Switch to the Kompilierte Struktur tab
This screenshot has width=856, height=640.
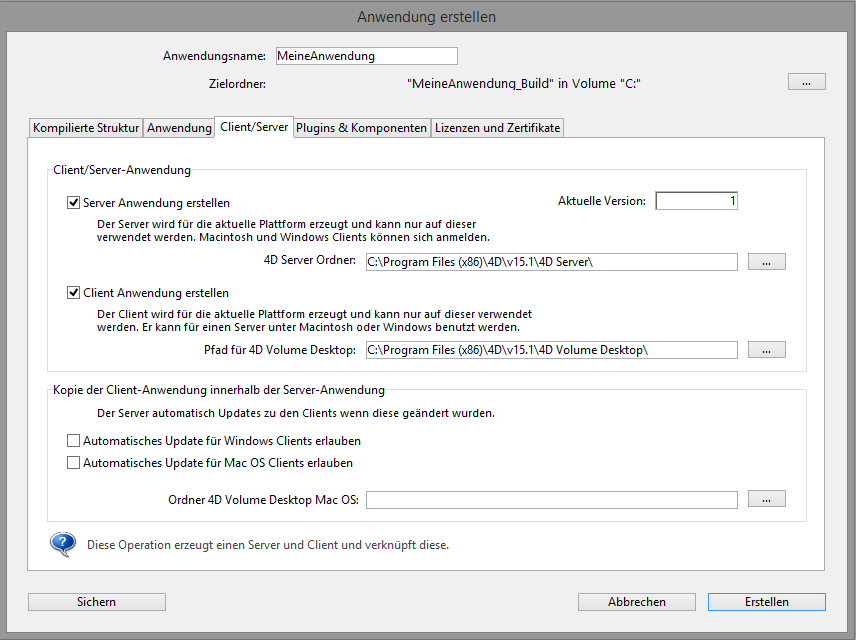[86, 128]
